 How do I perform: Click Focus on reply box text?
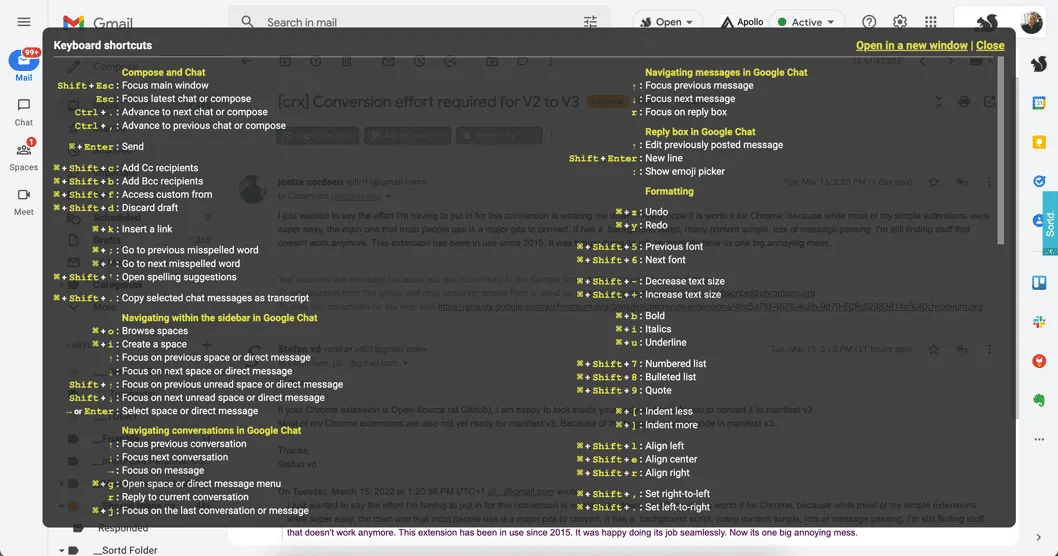click(x=686, y=112)
